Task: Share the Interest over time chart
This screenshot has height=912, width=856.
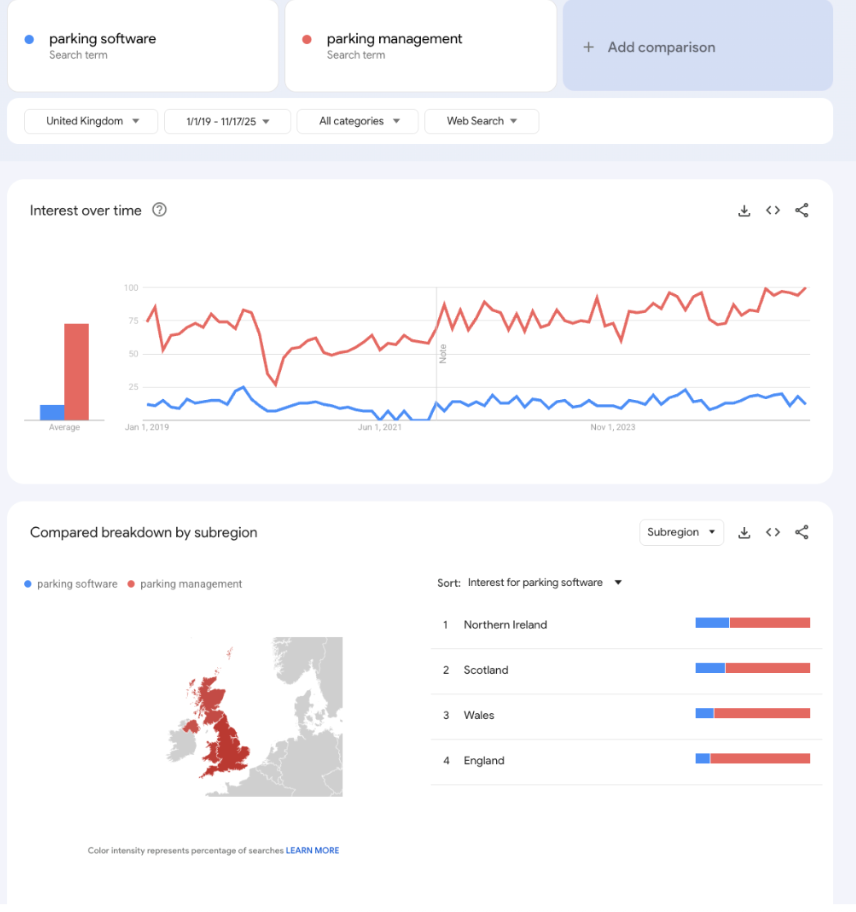Action: pyautogui.click(x=802, y=210)
